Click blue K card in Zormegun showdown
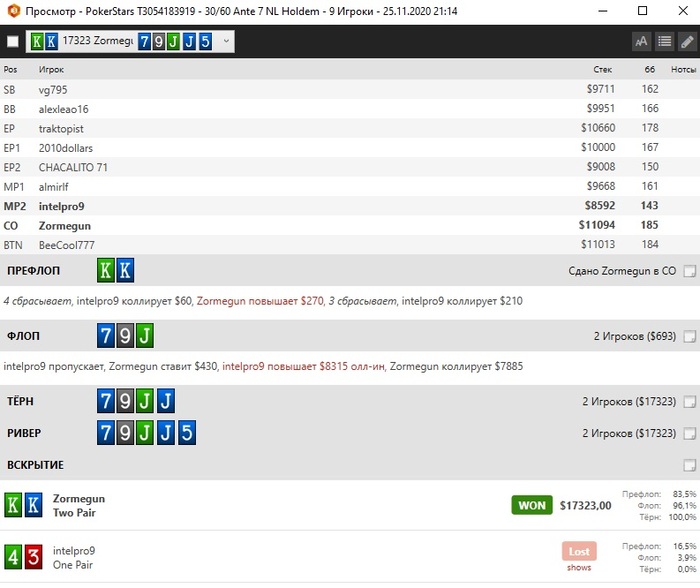Screen dimensions: 700x588 33,505
